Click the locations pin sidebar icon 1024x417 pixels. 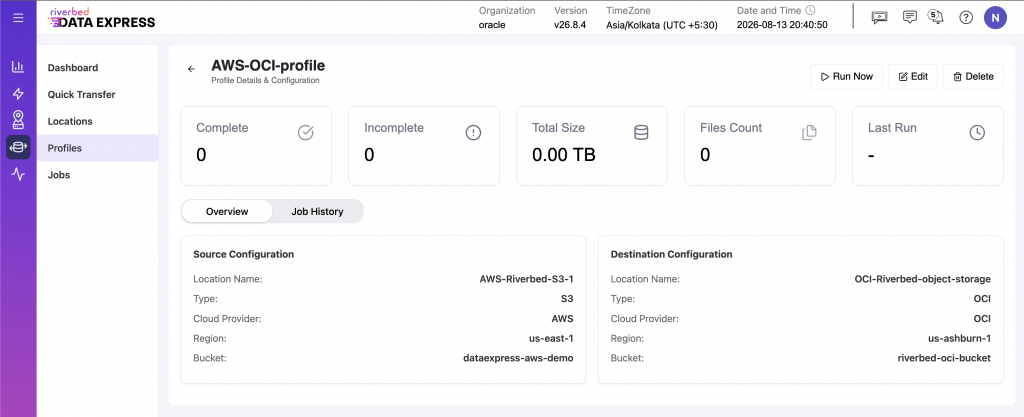18,120
